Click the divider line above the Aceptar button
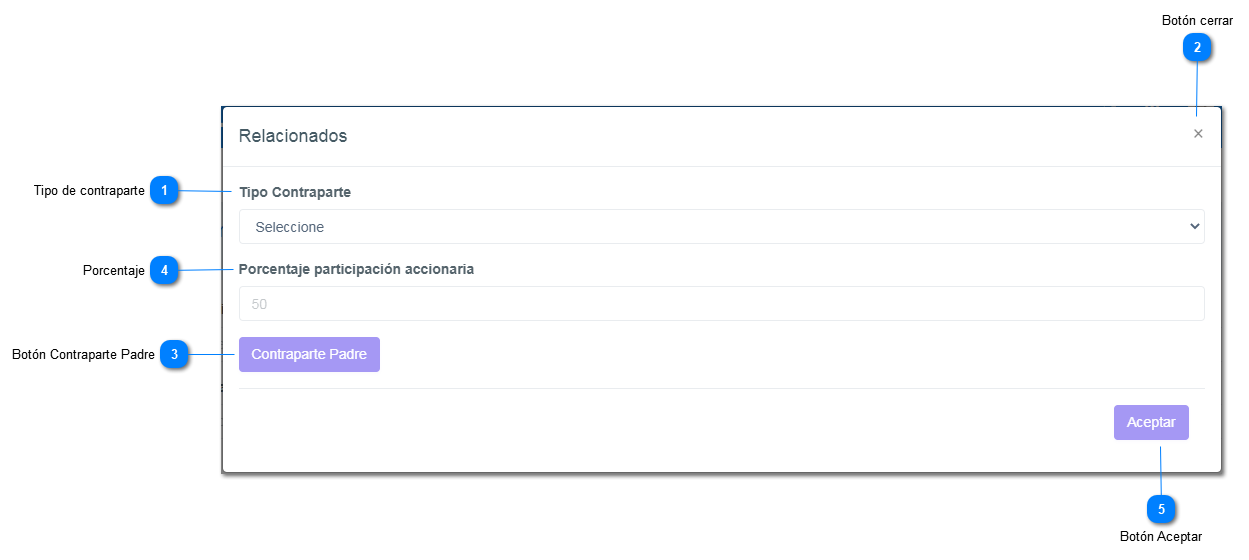Image resolution: width=1249 pixels, height=560 pixels. (x=721, y=388)
